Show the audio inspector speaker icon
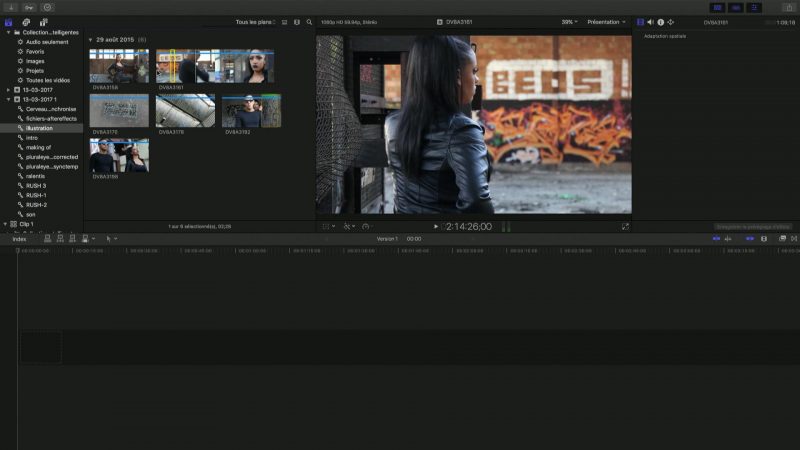Image resolution: width=800 pixels, height=450 pixels. (651, 22)
